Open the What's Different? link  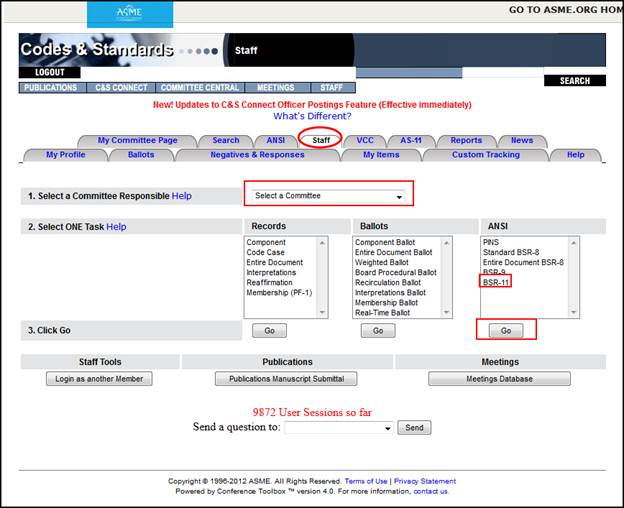312,116
